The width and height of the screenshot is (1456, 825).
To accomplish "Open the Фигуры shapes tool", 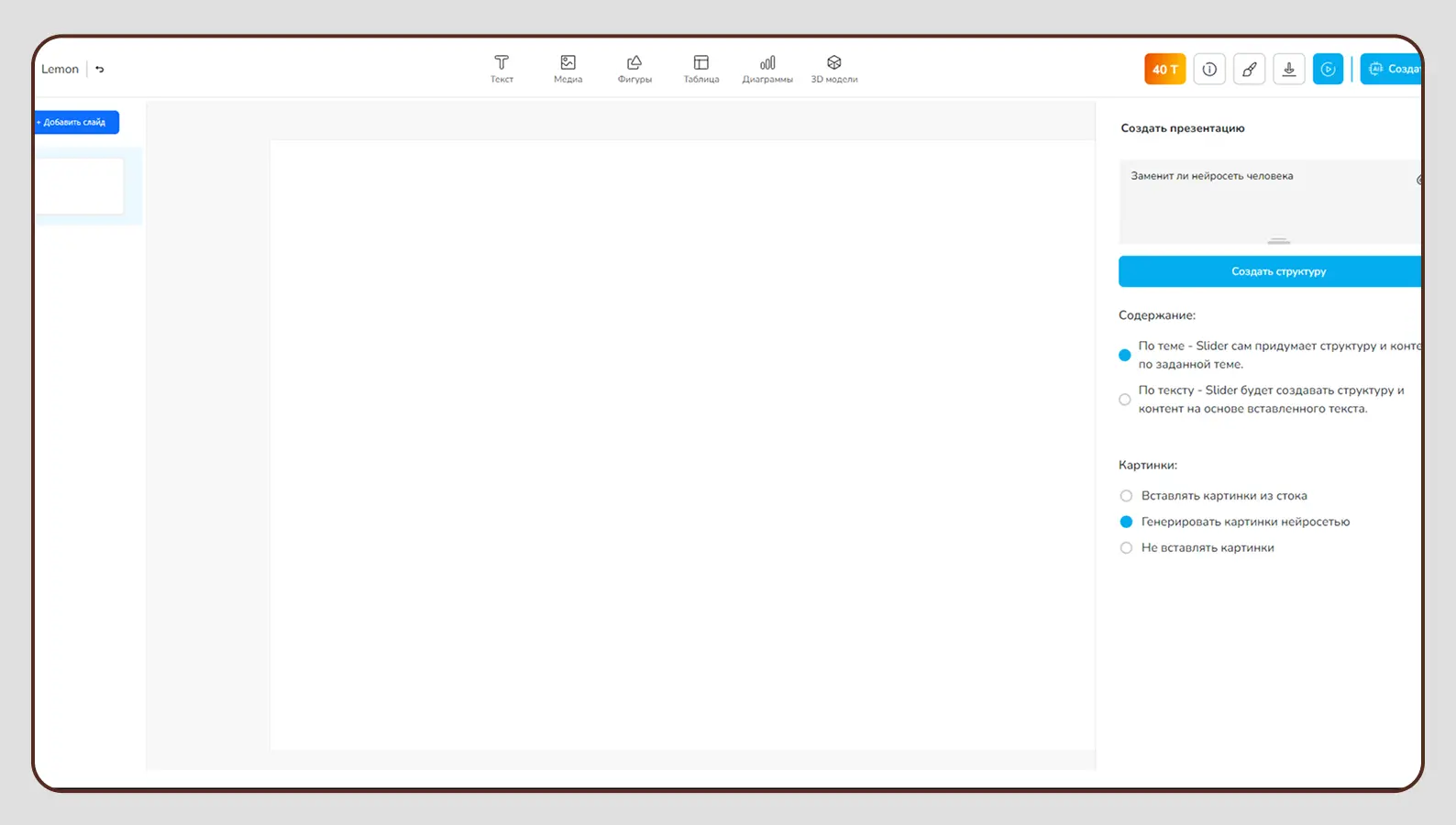I will pyautogui.click(x=634, y=69).
